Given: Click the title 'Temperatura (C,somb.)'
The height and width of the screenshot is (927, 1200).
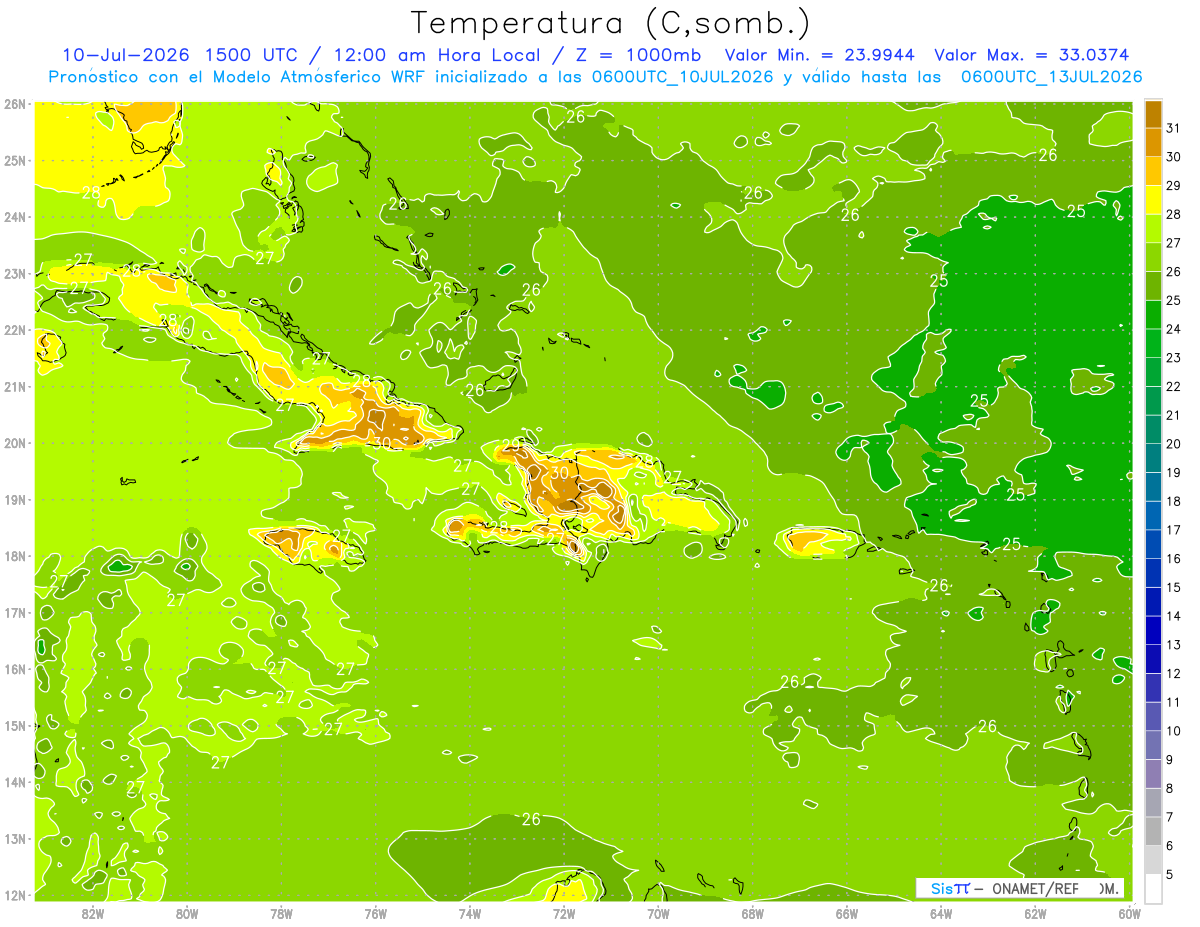Looking at the screenshot, I should coord(610,23).
